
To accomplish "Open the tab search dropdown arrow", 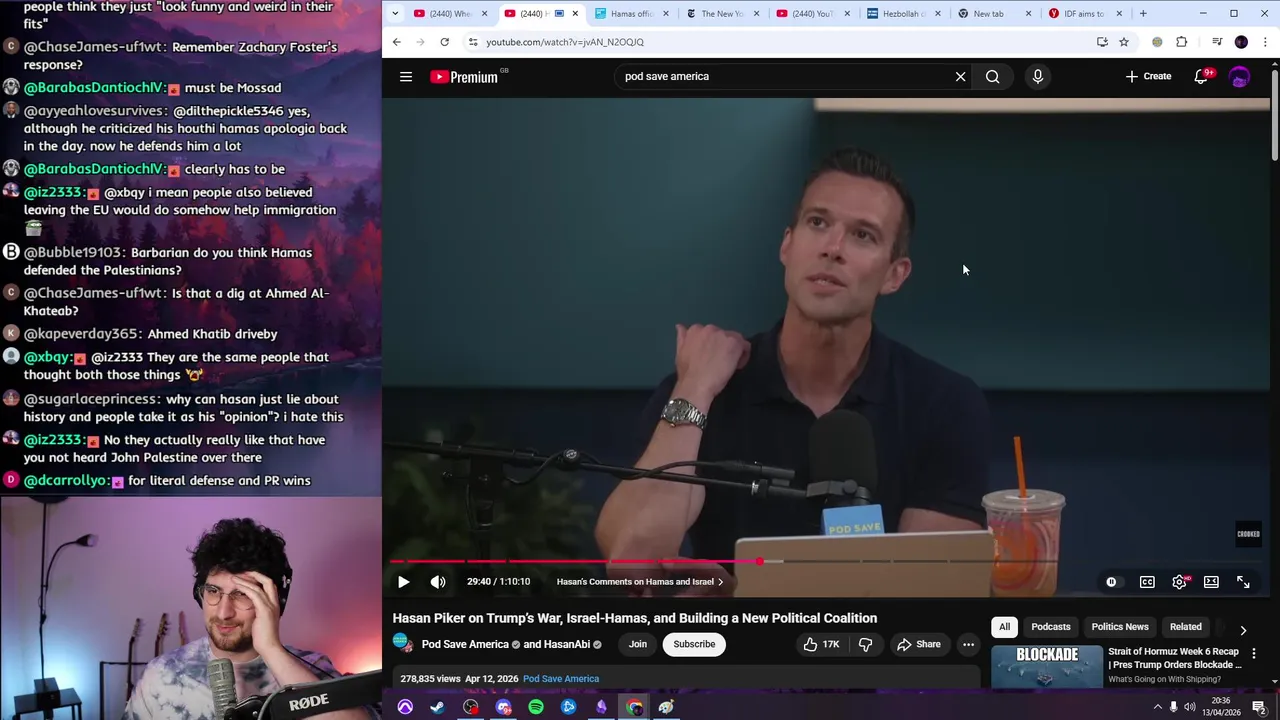I will click(x=396, y=14).
